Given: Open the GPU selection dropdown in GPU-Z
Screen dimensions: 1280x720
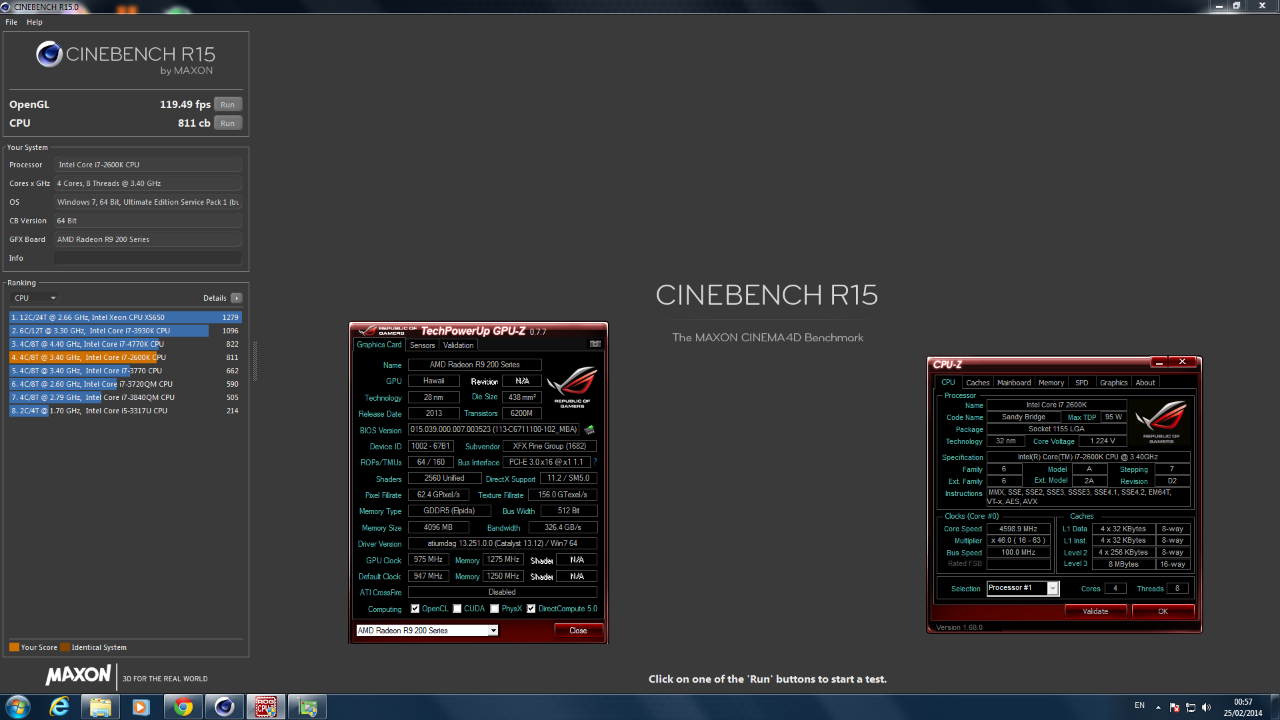Looking at the screenshot, I should click(427, 630).
